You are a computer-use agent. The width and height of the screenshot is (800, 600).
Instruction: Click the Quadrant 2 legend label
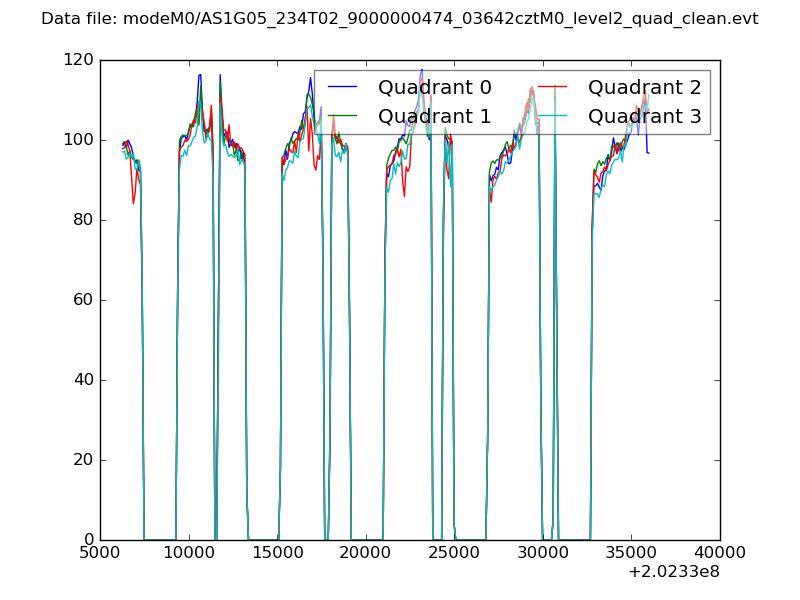644,88
